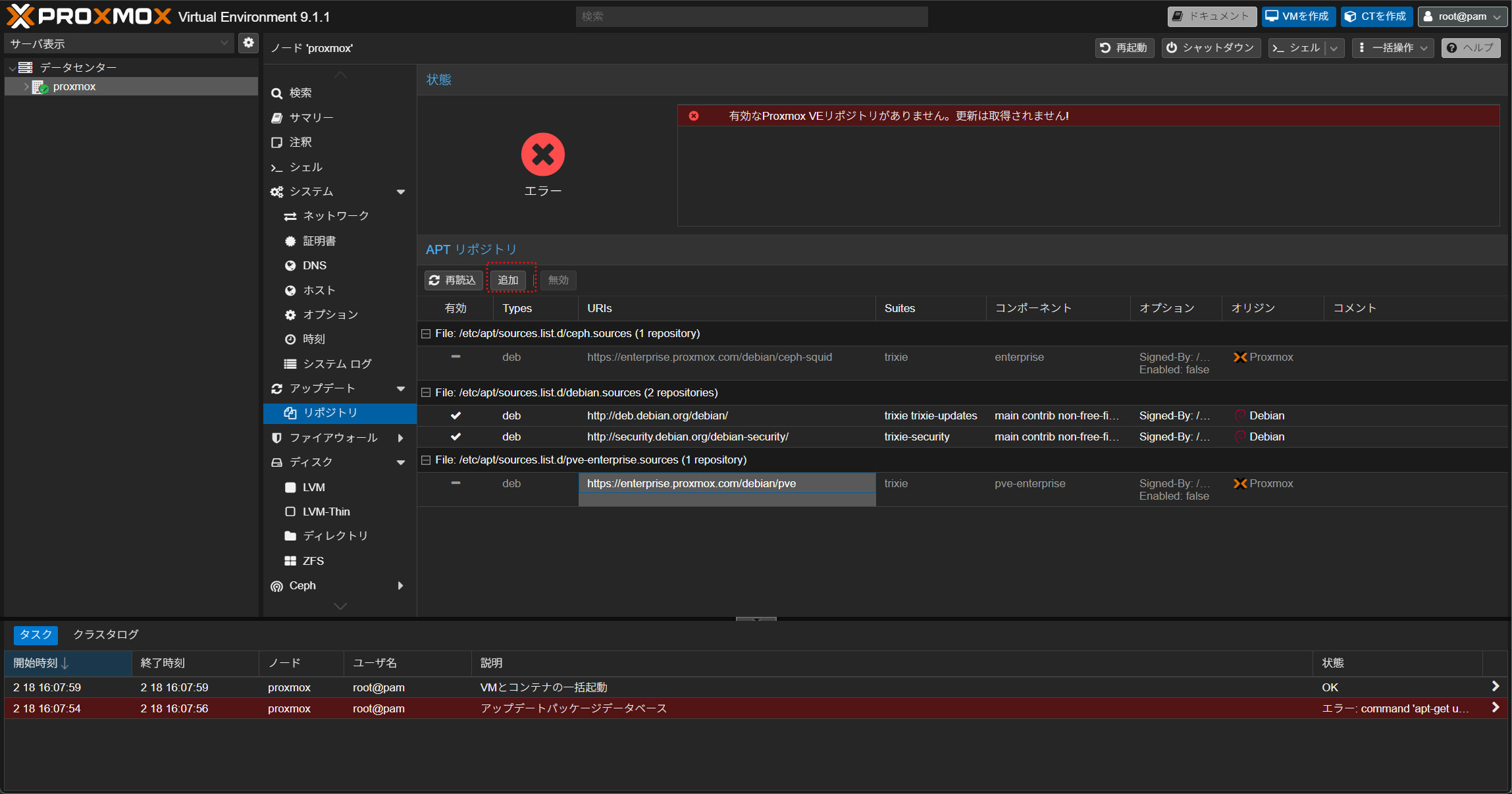Open the ファイアウォール menu entry
This screenshot has width=1512, height=794.
click(x=333, y=438)
